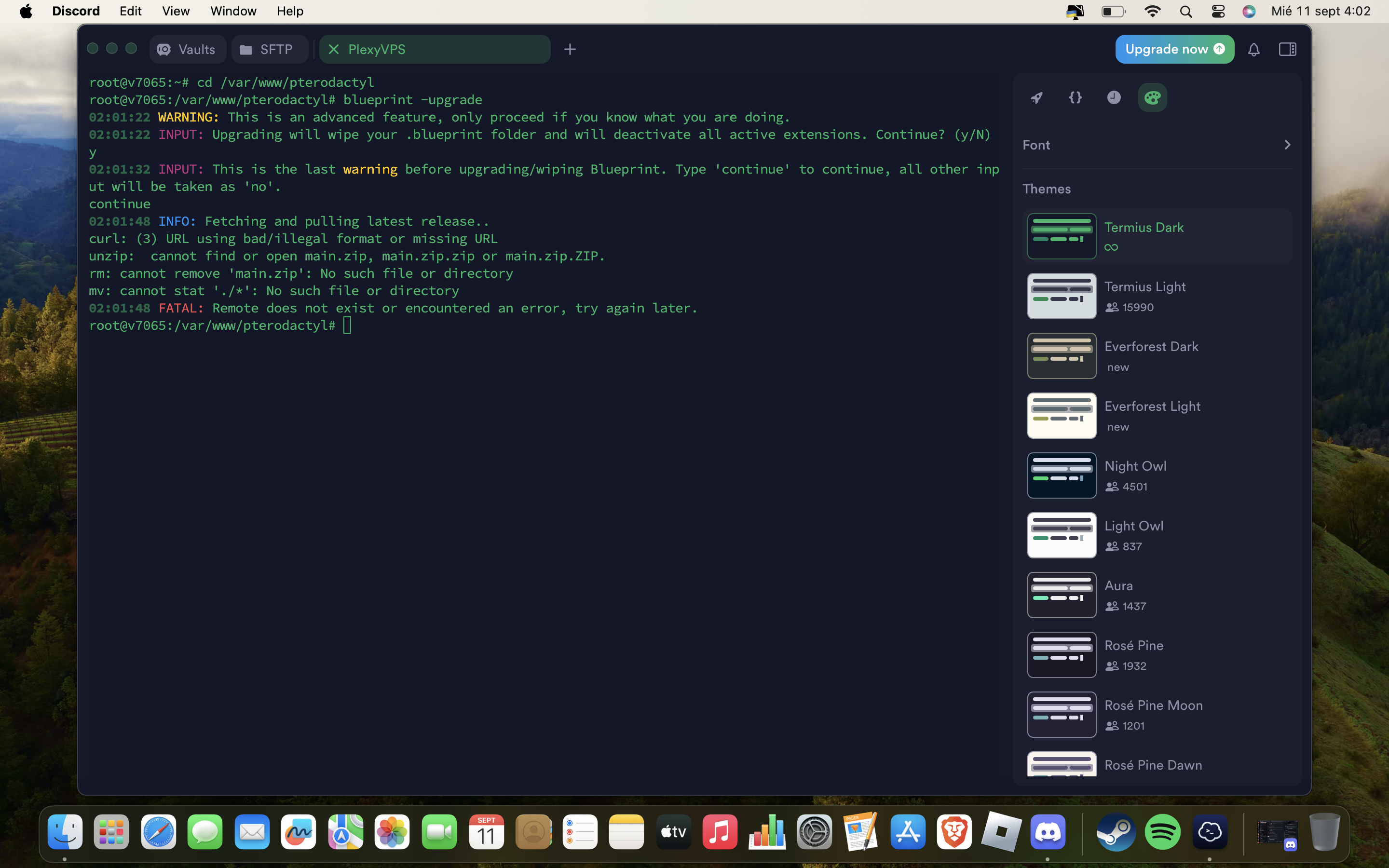Viewport: 1389px width, 868px height.
Task: Open Notes from the Dock
Action: click(x=626, y=832)
